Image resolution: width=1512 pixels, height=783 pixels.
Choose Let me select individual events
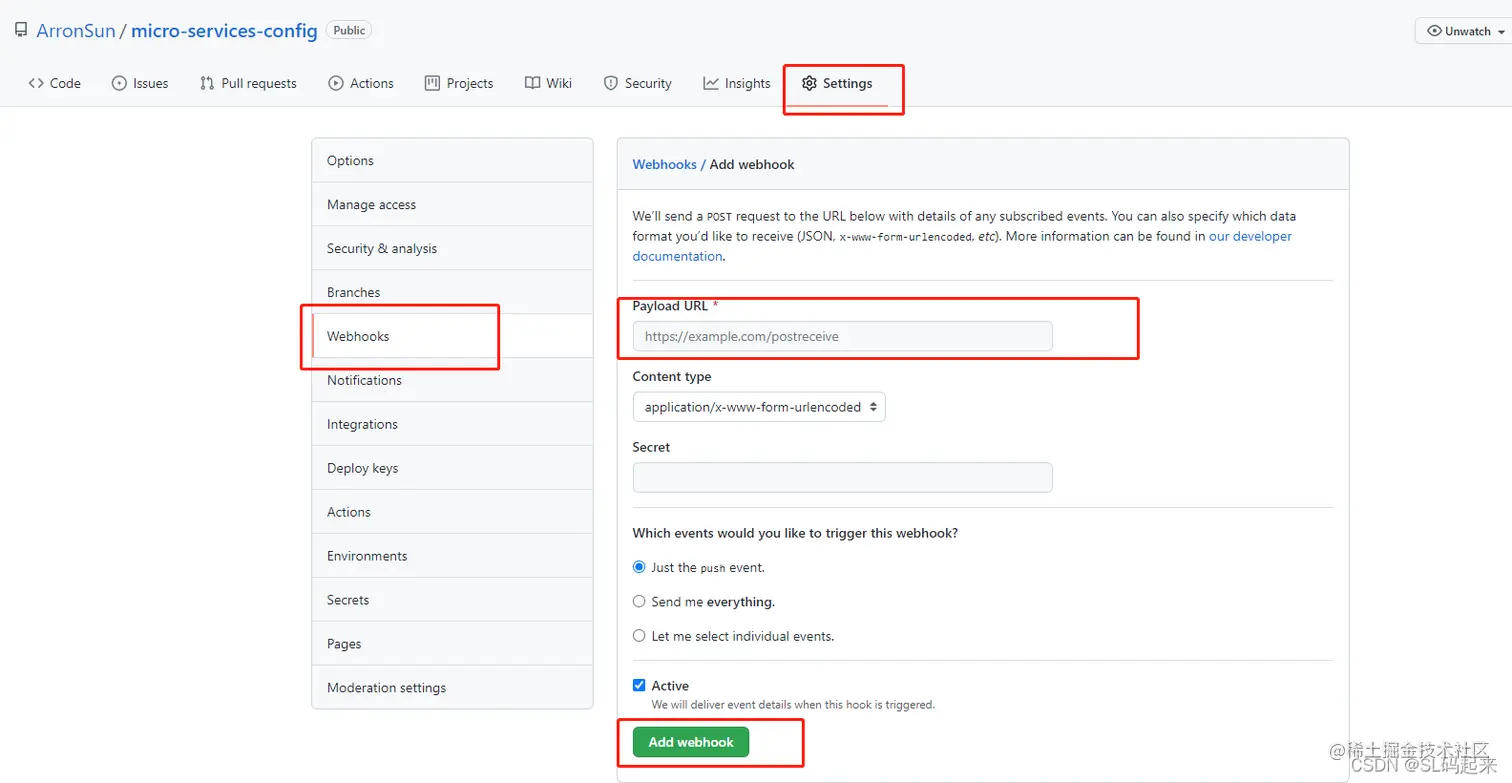coord(639,635)
